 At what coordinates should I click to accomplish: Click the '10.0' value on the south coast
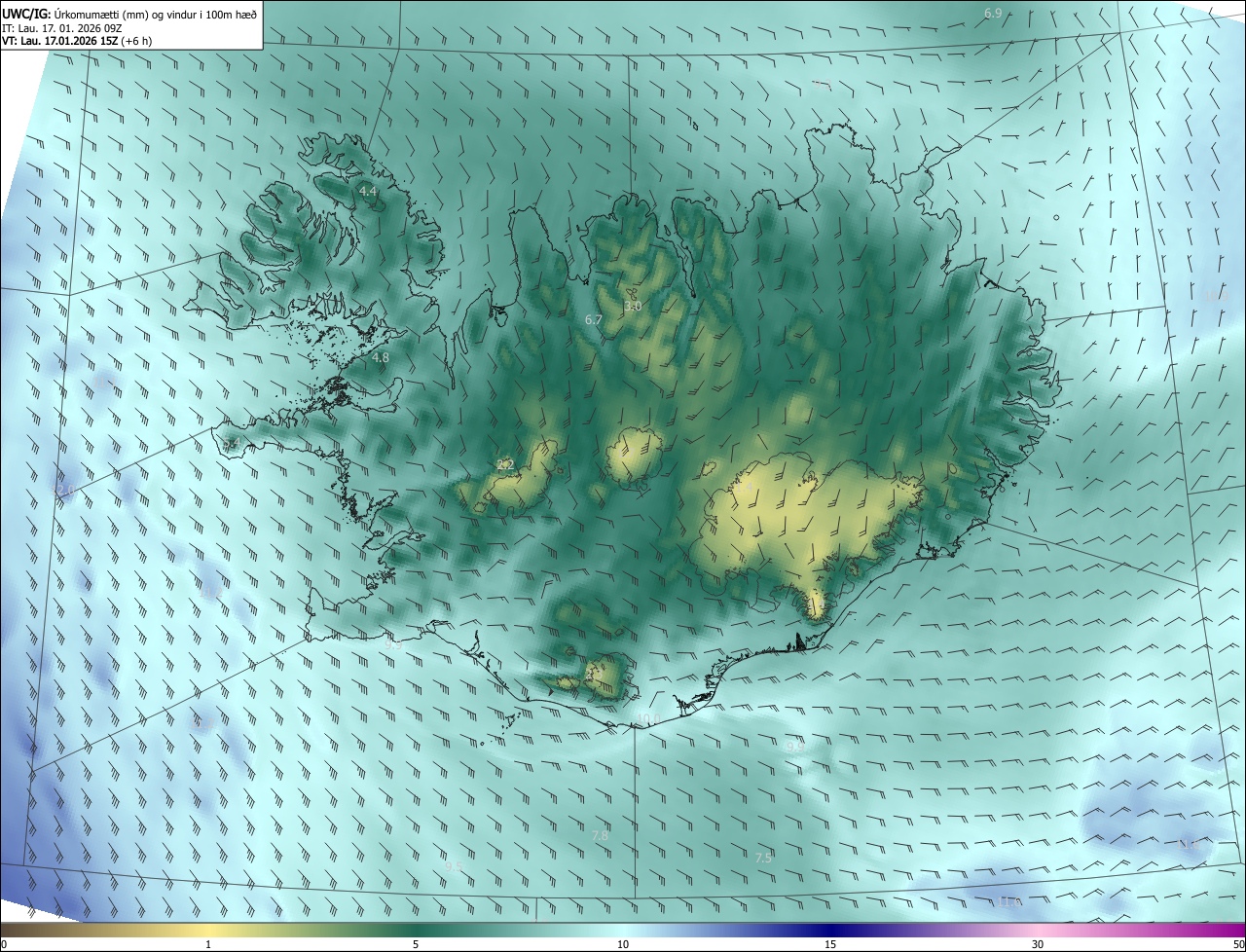click(x=648, y=719)
